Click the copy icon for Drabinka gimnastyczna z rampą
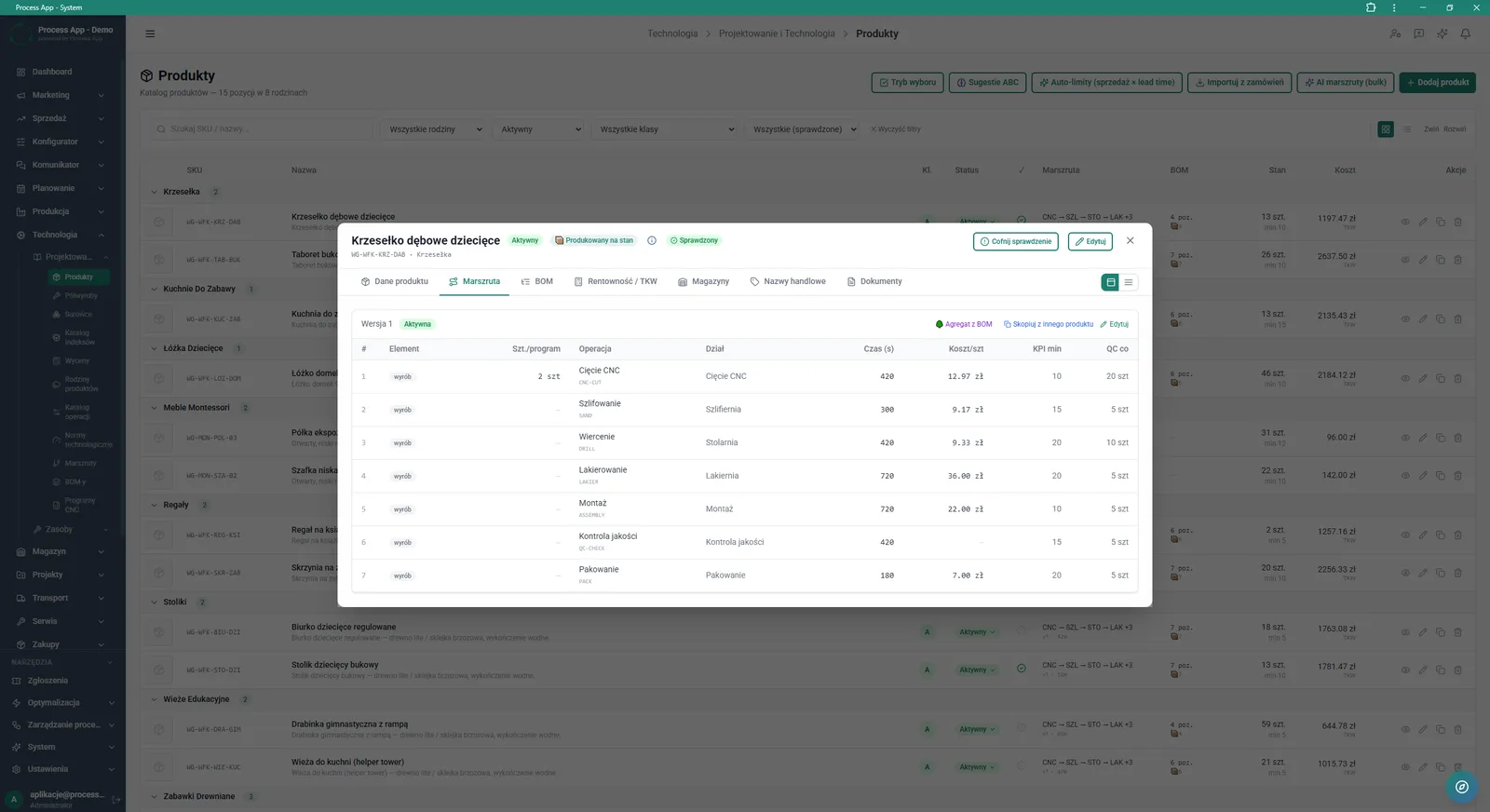1490x812 pixels. coord(1441,729)
